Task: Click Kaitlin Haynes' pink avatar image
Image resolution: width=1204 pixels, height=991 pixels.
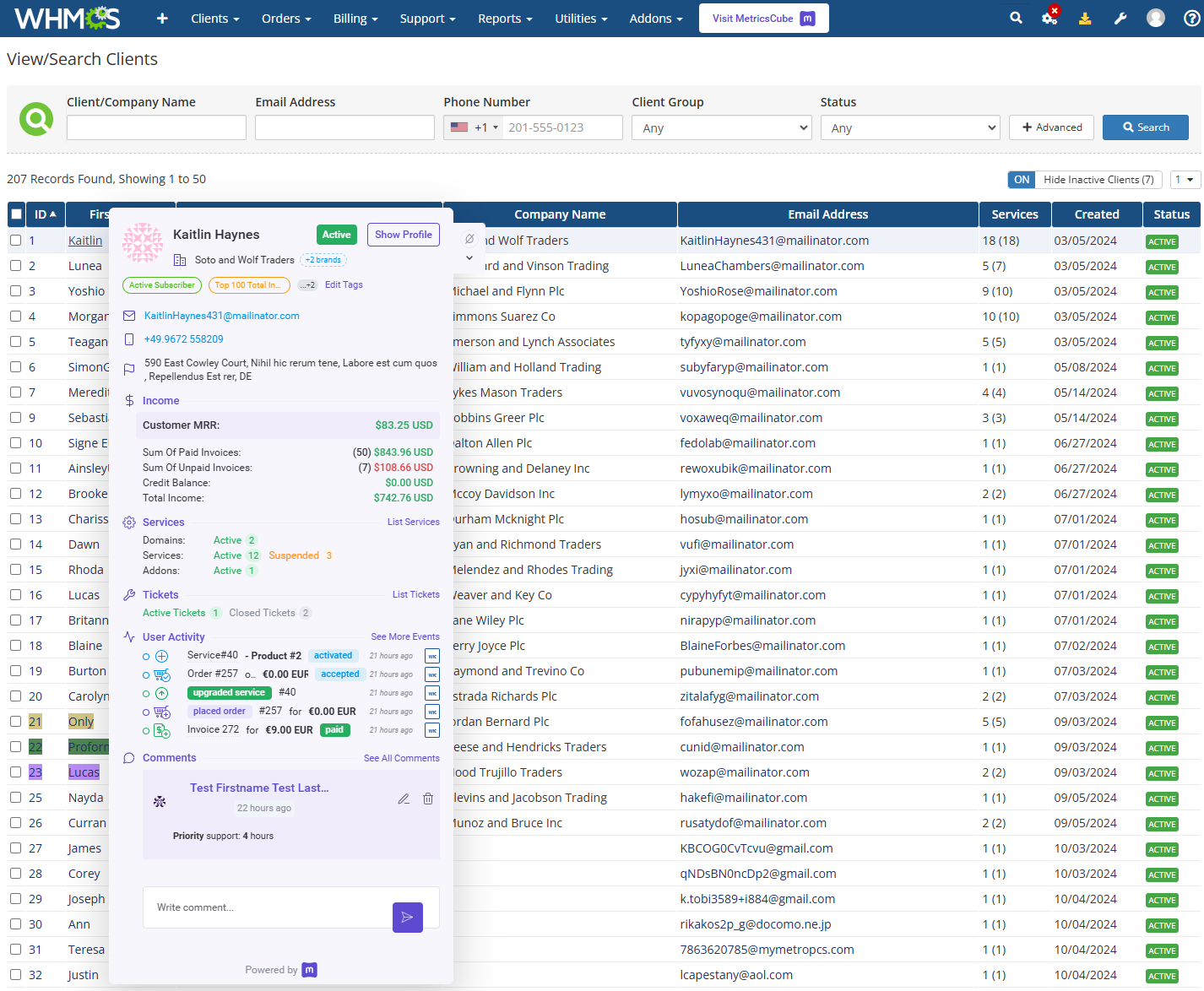Action: point(143,242)
